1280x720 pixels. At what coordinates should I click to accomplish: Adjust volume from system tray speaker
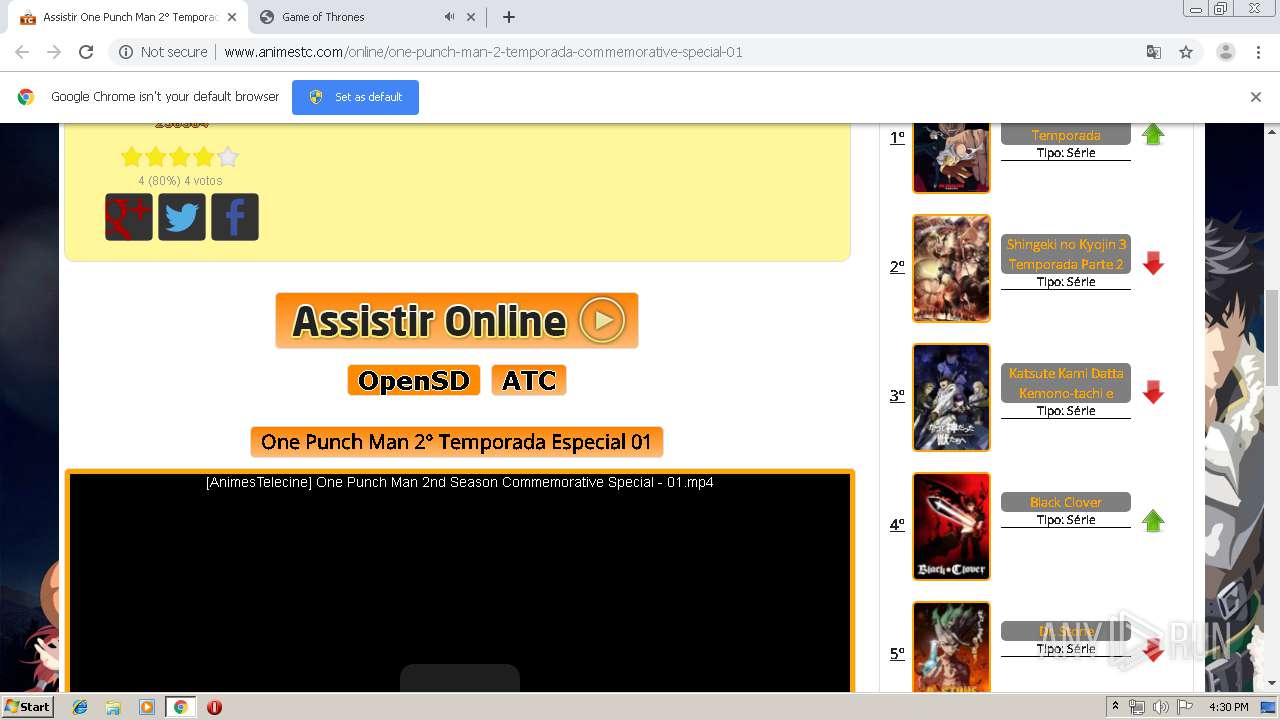click(1161, 707)
